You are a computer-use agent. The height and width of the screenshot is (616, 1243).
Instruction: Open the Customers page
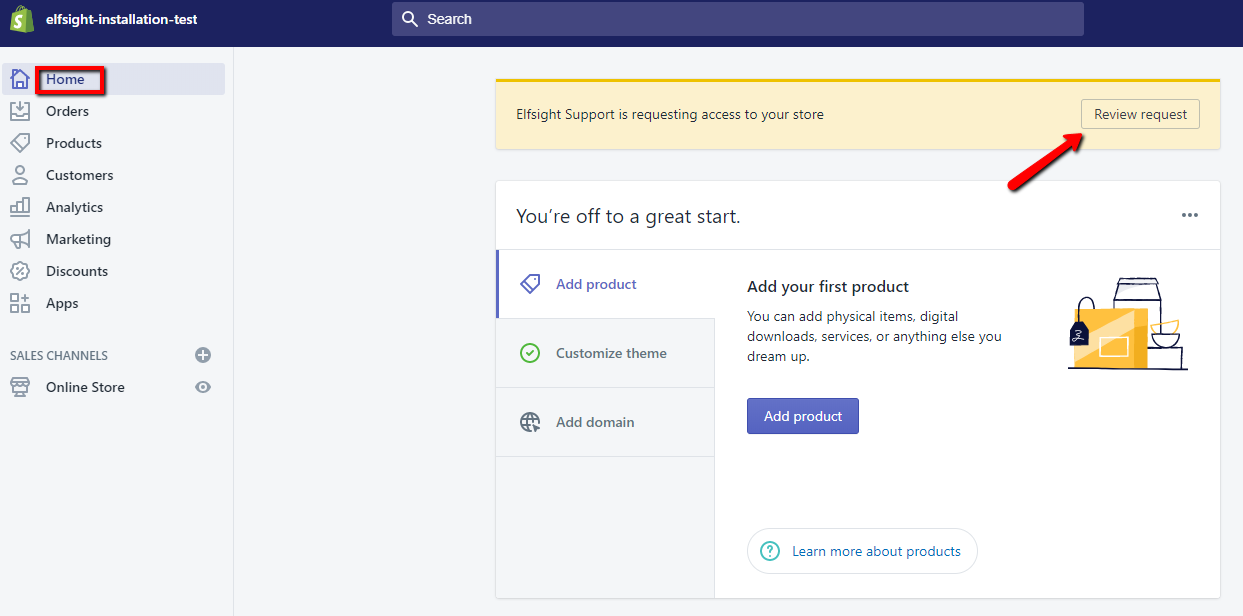80,175
